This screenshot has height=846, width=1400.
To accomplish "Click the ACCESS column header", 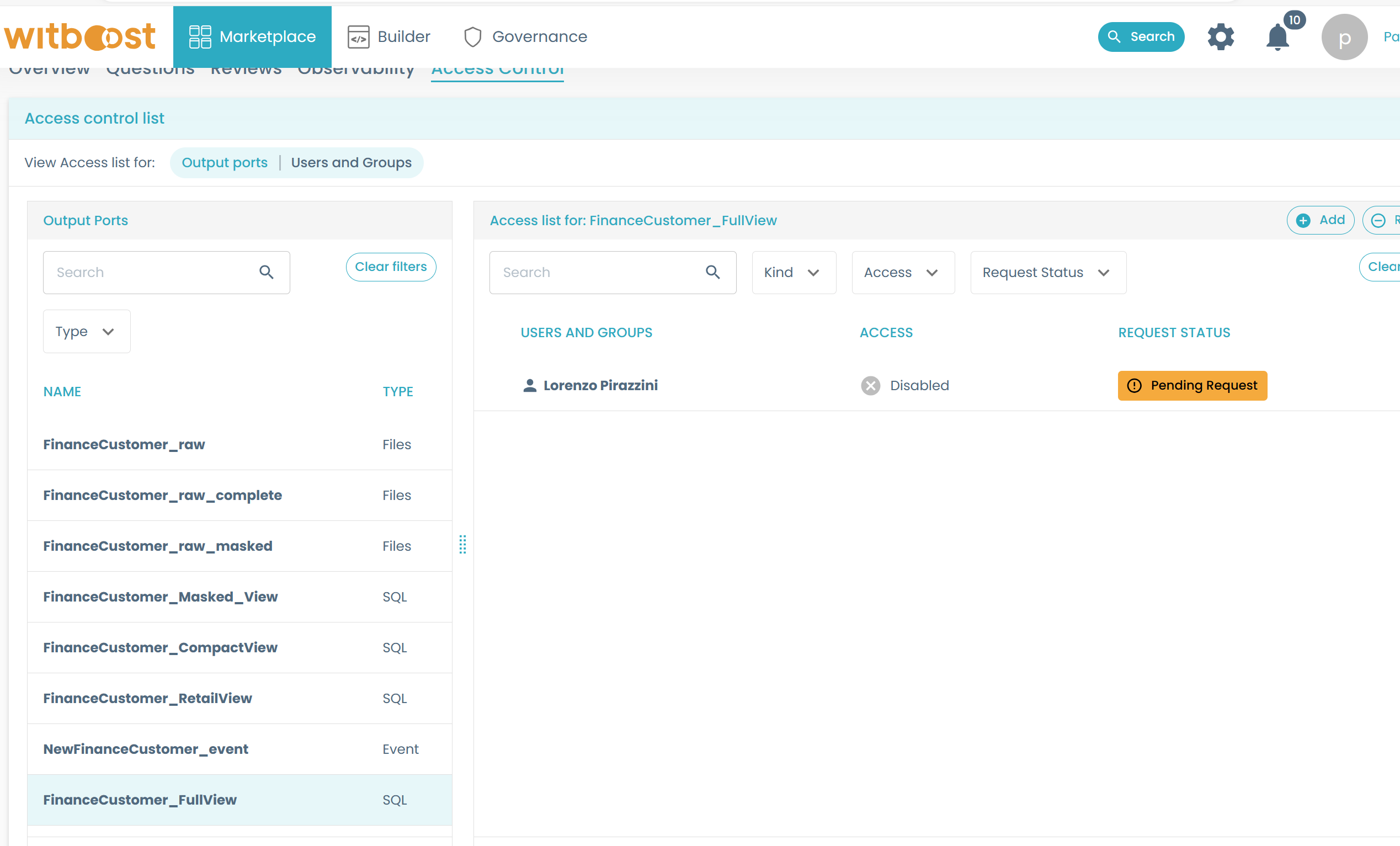I will [x=886, y=332].
